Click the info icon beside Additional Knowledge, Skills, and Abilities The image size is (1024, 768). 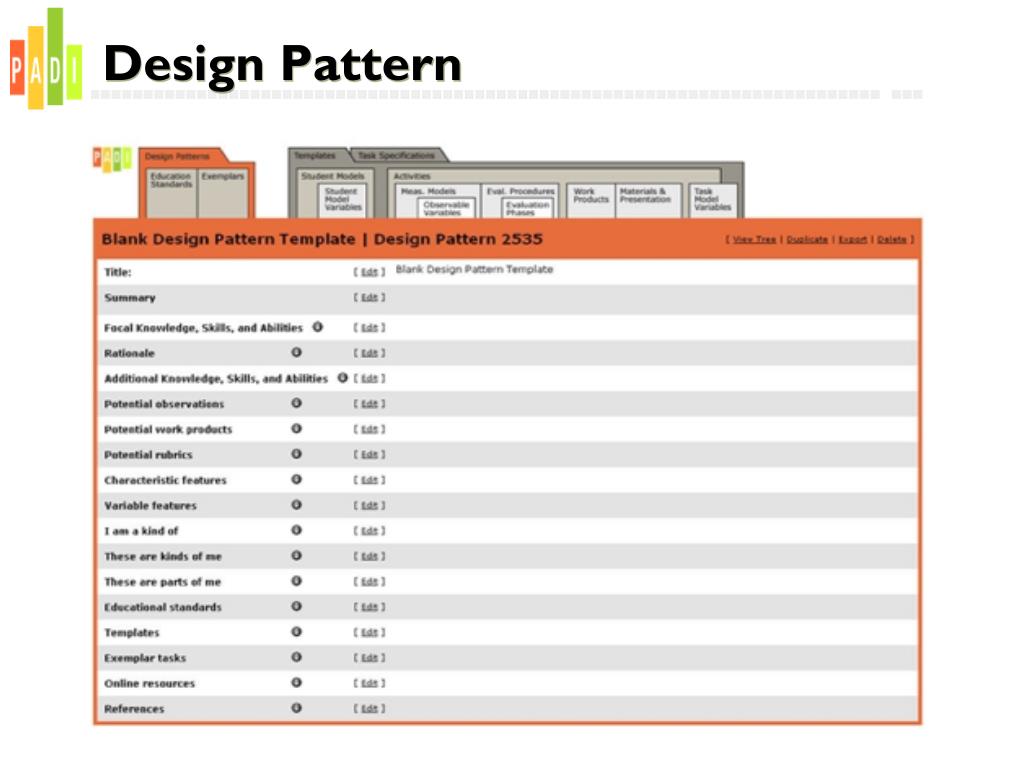pos(342,377)
